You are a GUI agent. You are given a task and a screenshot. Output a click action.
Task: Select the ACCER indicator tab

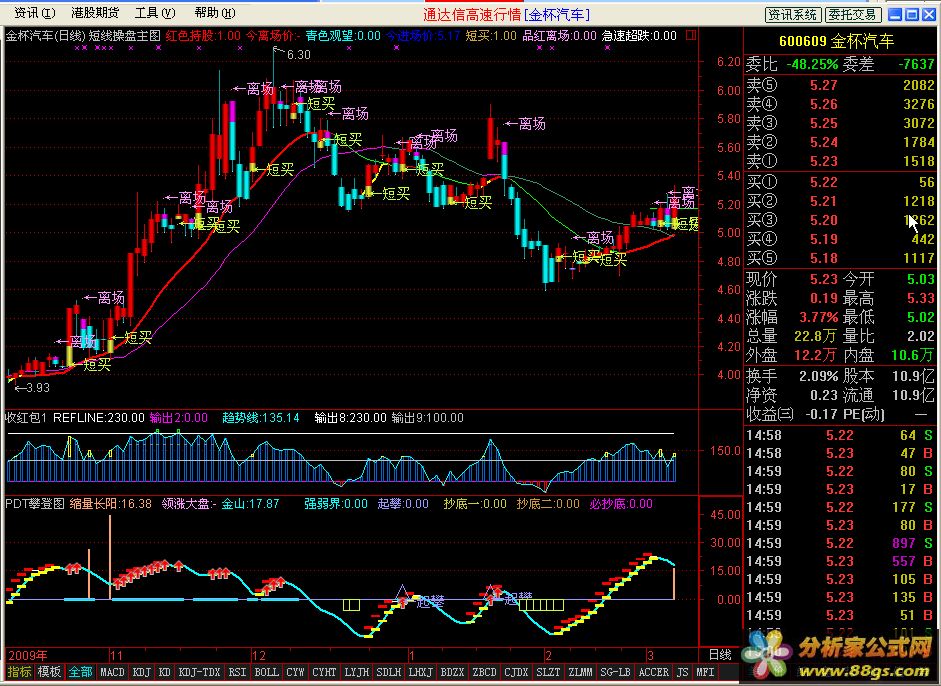(654, 672)
